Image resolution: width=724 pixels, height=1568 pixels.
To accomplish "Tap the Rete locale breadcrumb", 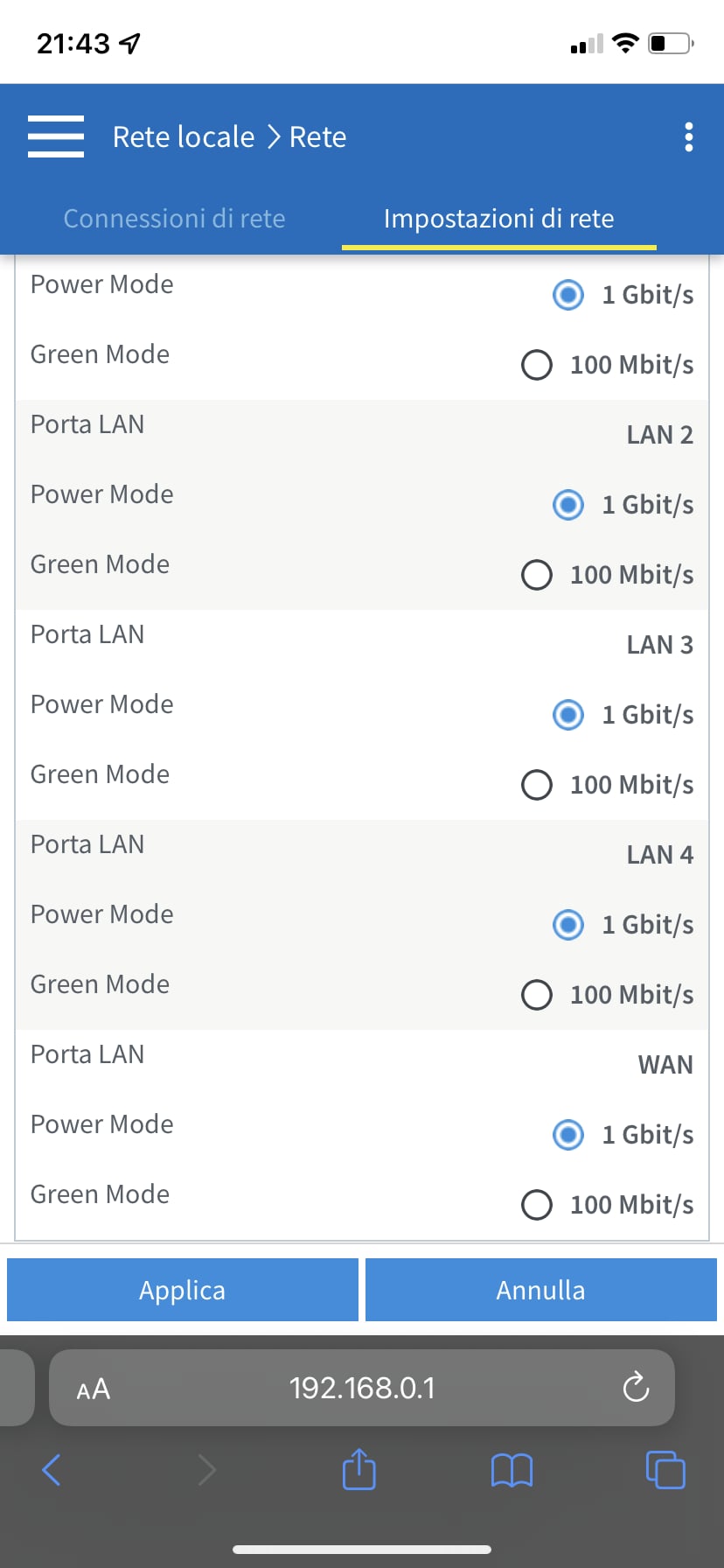I will pyautogui.click(x=184, y=136).
